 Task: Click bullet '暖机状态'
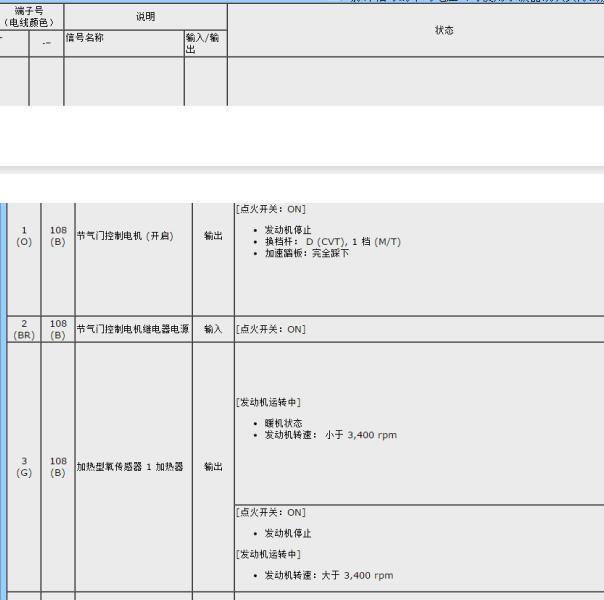click(x=283, y=423)
